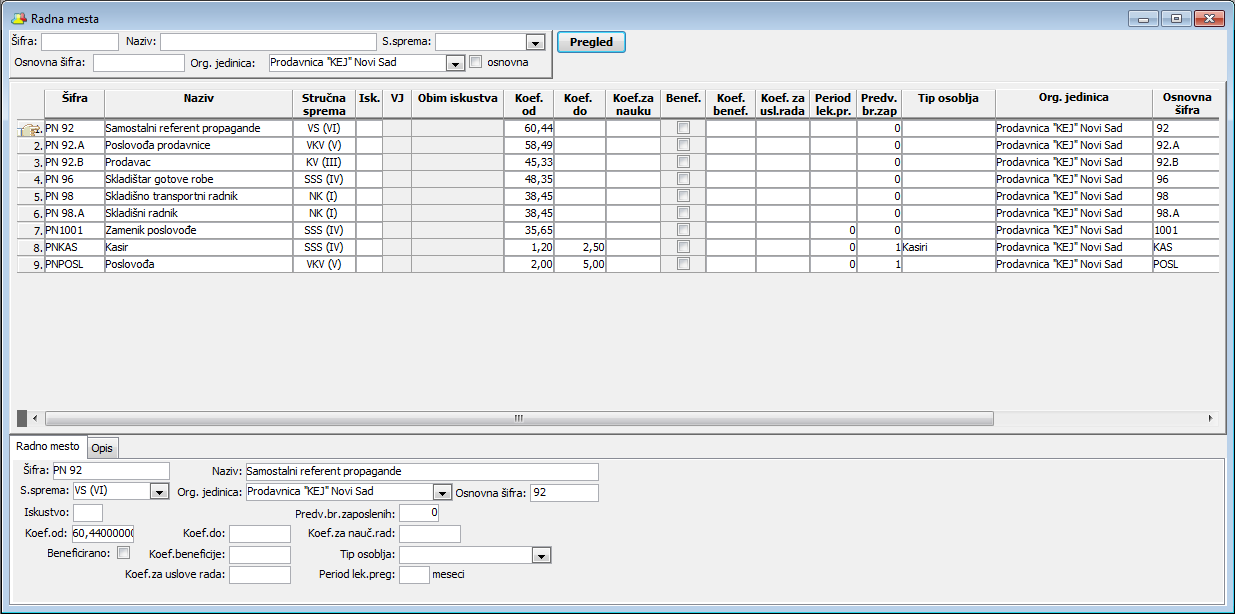The width and height of the screenshot is (1235, 614).
Task: Minimize the Radna mesta window
Action: click(1143, 19)
